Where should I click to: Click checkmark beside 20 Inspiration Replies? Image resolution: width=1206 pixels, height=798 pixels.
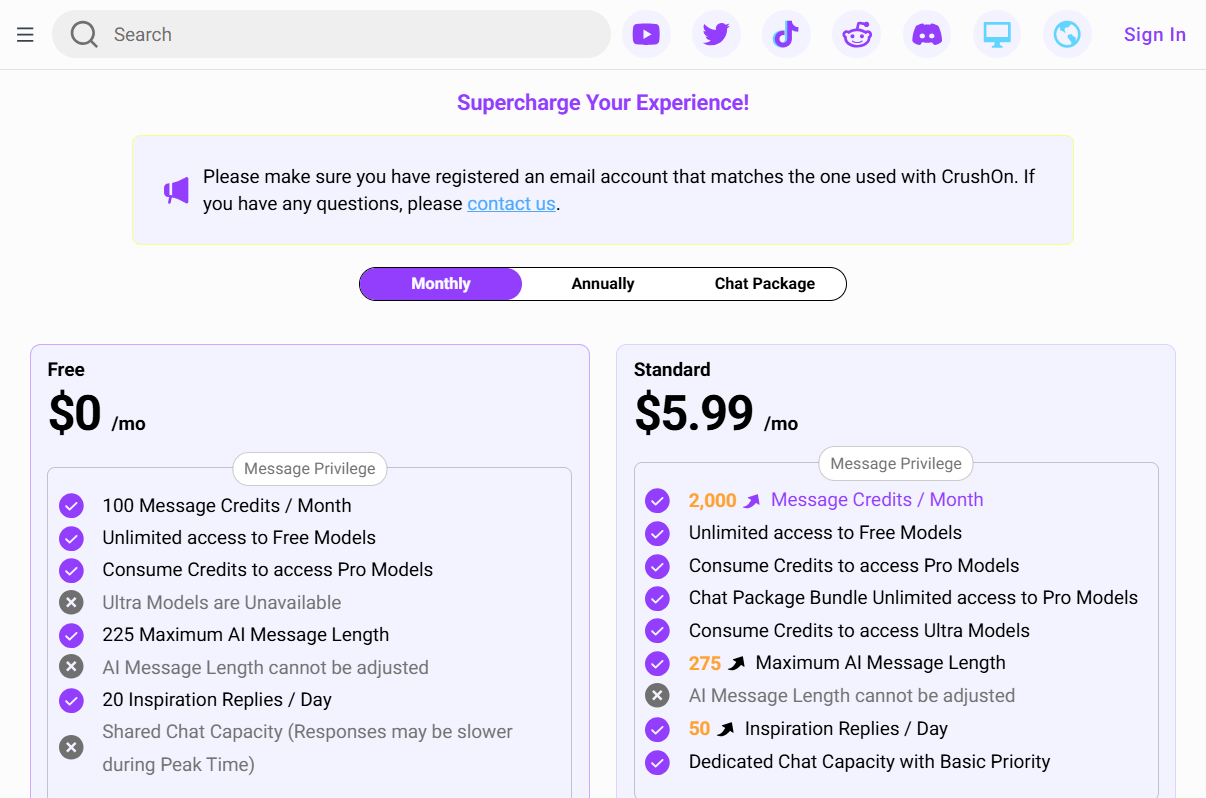71,700
